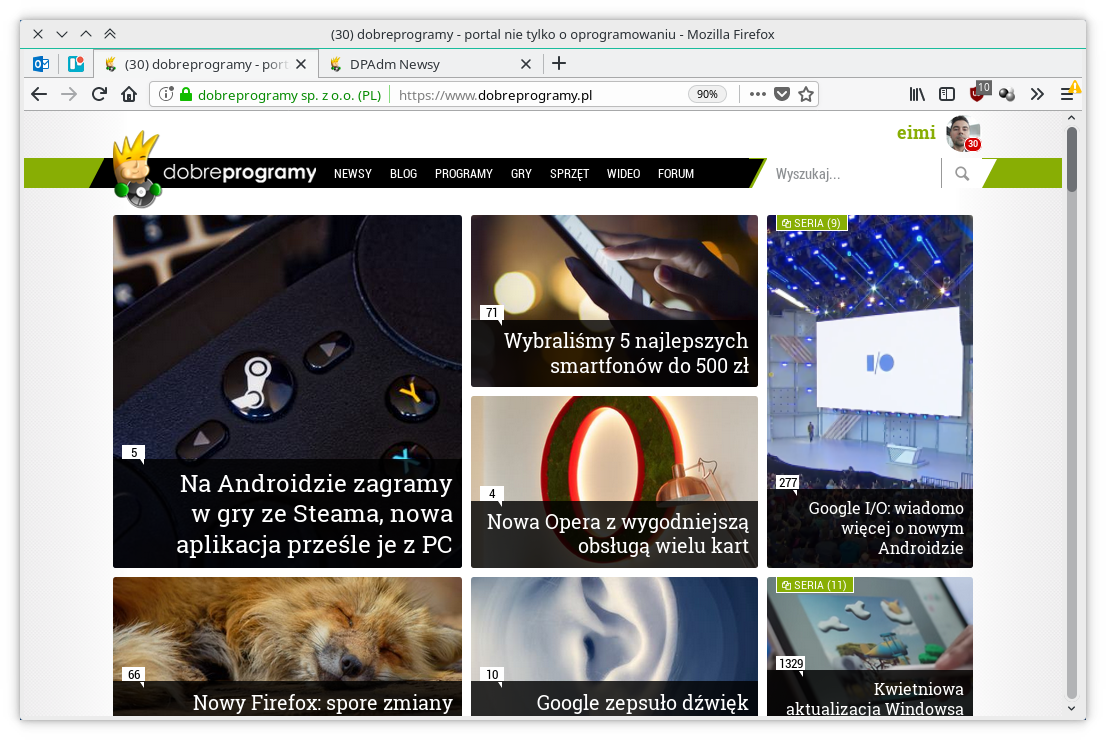
Task: Open the eimi username link
Action: pos(916,133)
